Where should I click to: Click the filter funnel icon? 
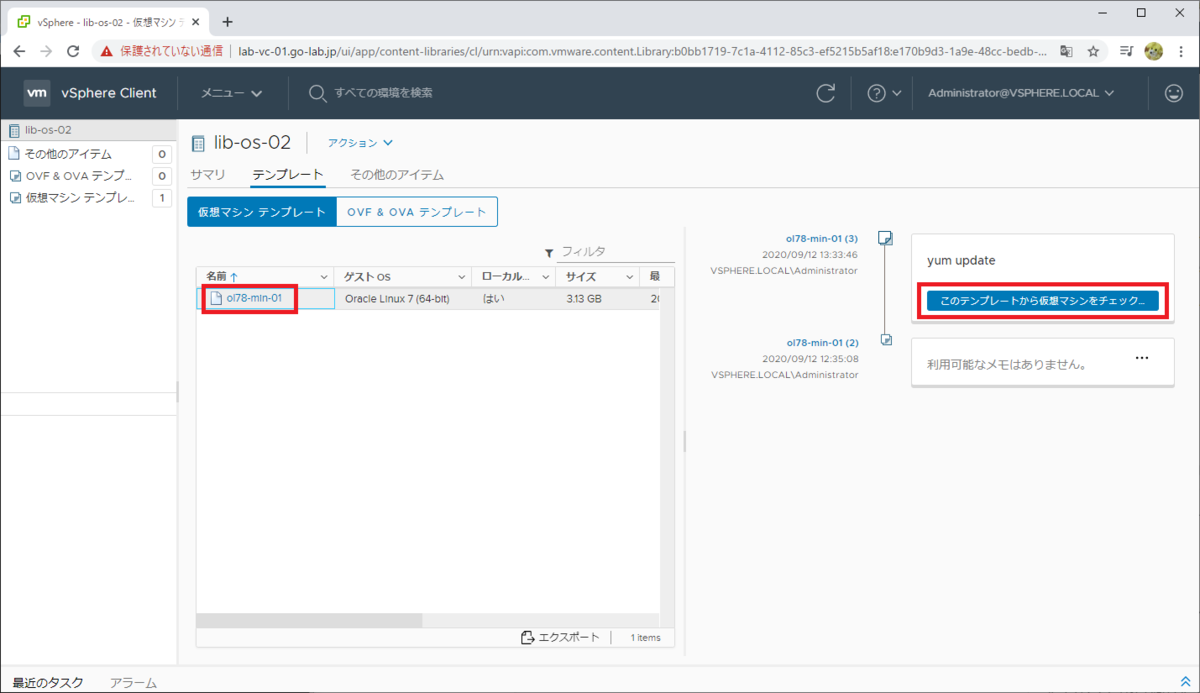click(549, 253)
